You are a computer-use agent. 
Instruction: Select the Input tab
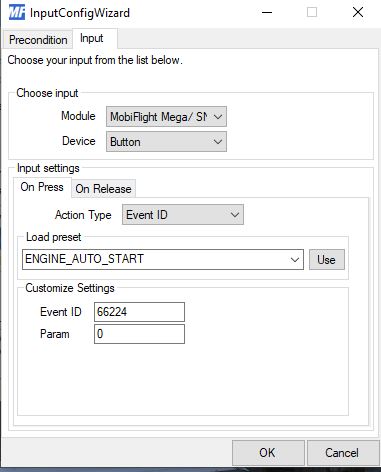[x=92, y=38]
